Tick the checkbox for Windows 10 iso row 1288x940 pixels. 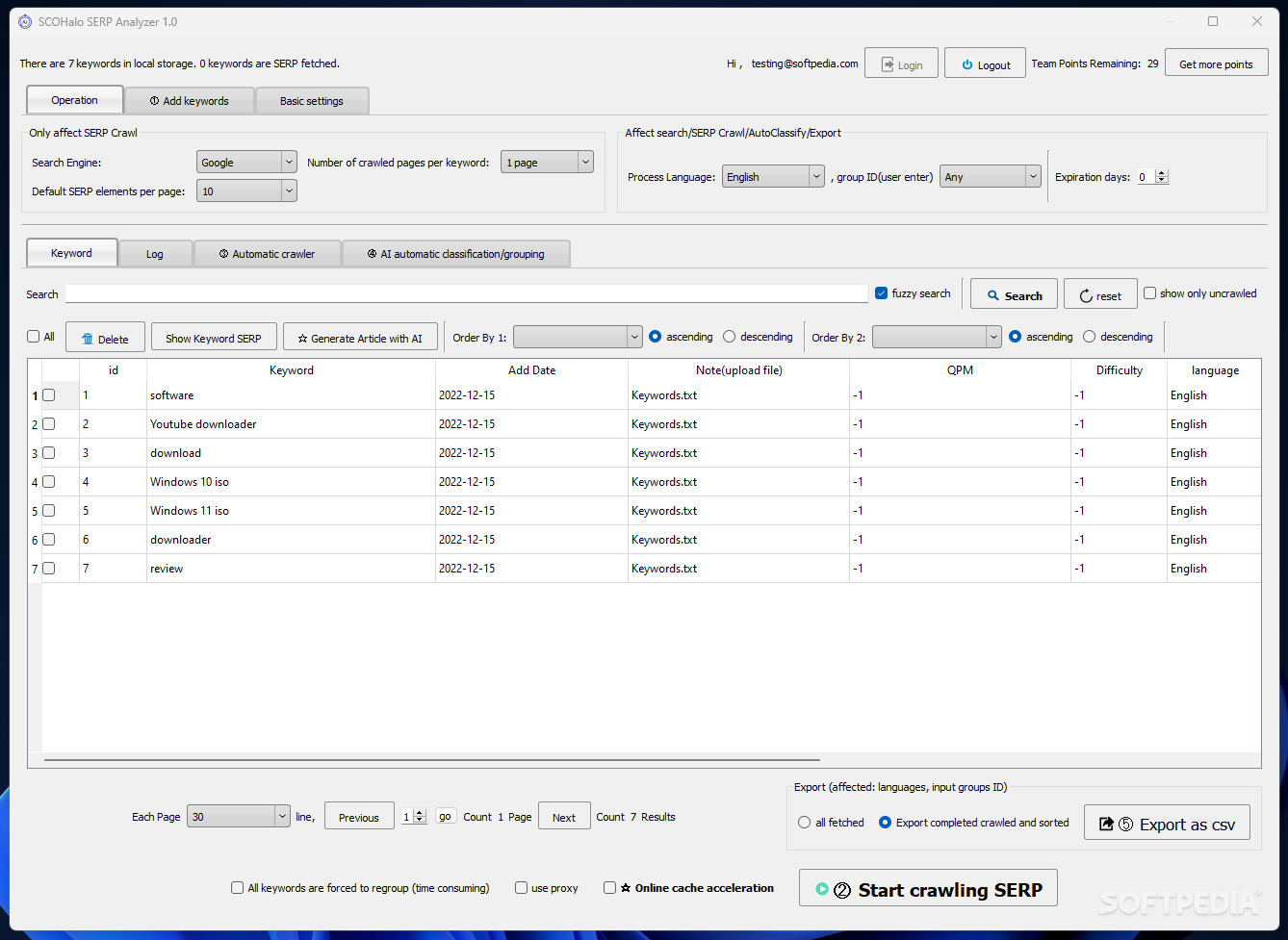(49, 482)
